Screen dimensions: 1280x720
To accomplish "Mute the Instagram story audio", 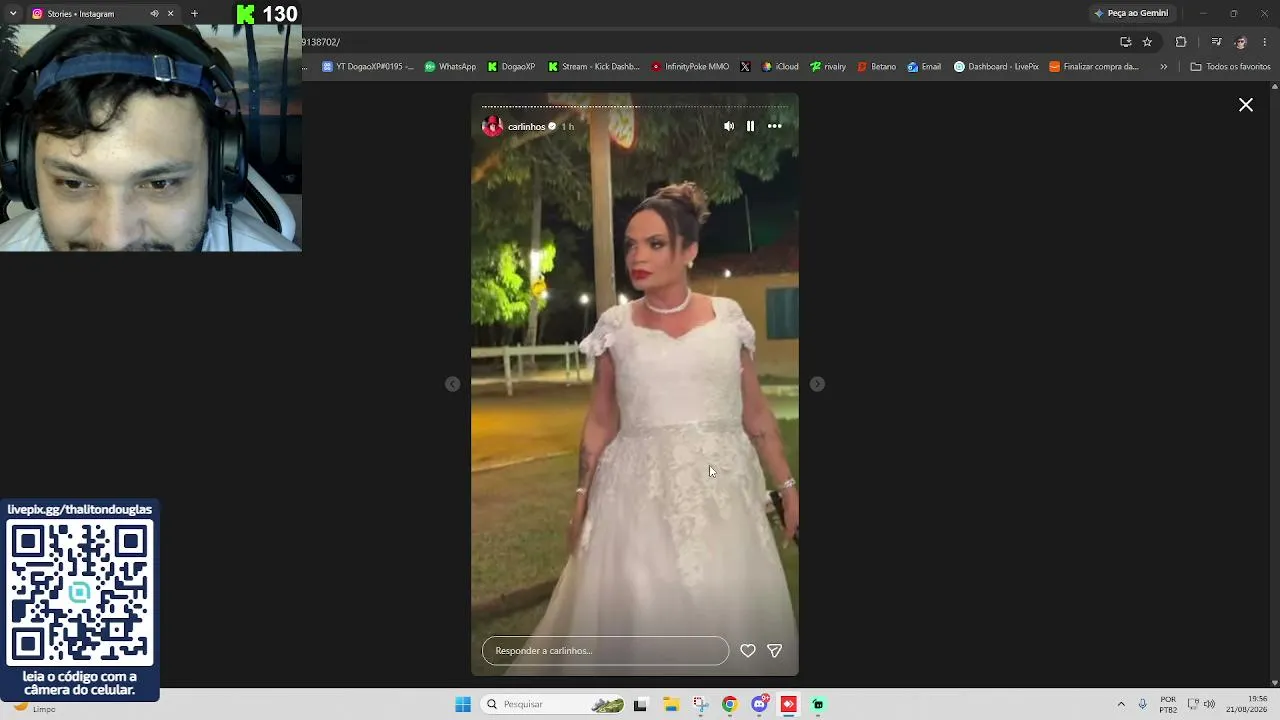I will tap(728, 126).
